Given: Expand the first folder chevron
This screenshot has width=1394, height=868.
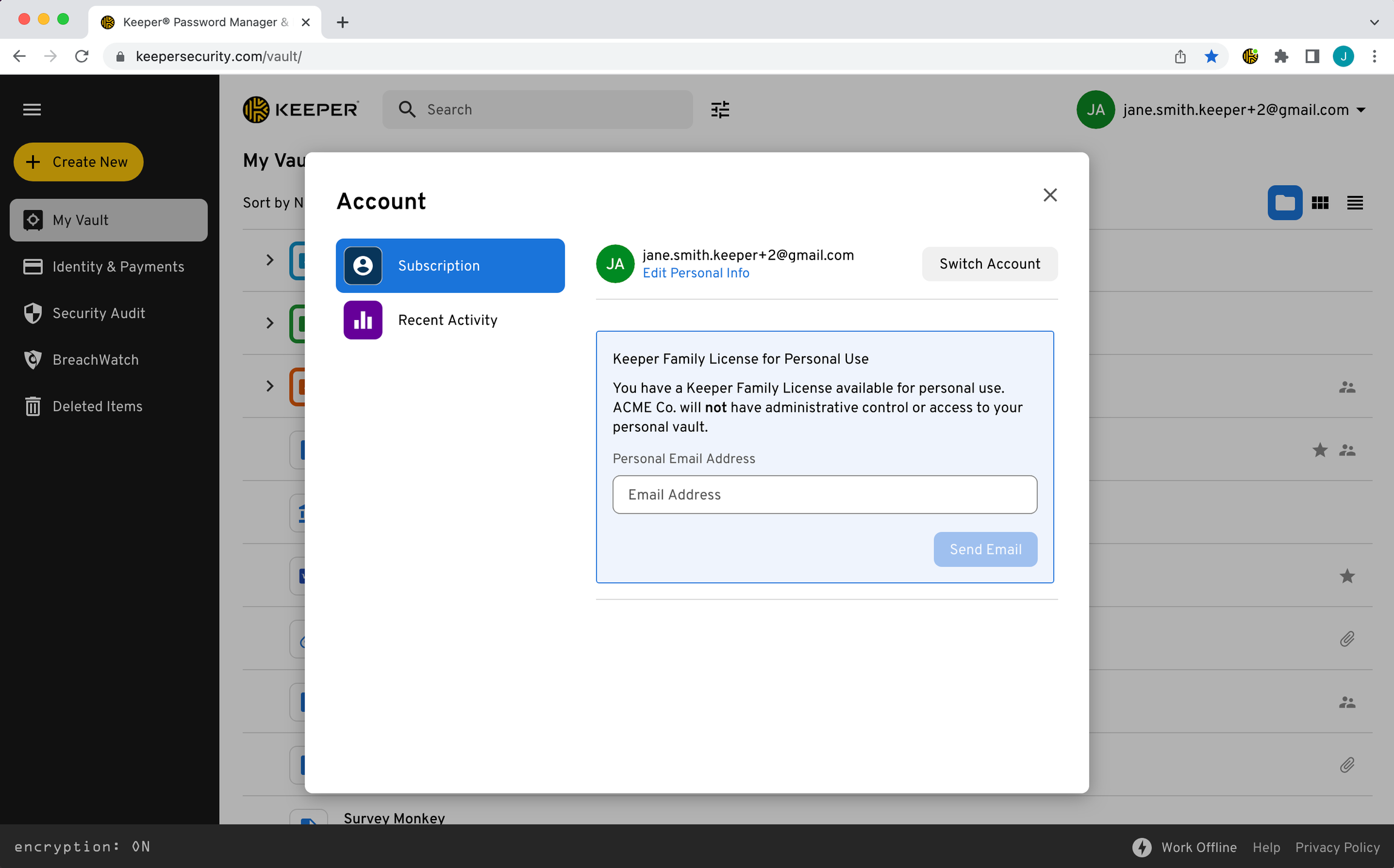Looking at the screenshot, I should tap(270, 260).
